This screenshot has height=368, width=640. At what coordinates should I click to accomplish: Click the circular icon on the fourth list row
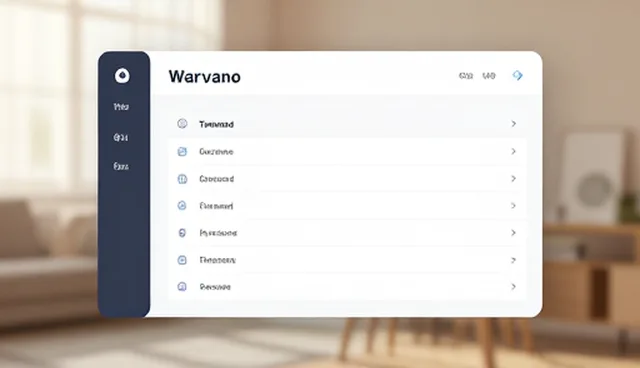[182, 206]
